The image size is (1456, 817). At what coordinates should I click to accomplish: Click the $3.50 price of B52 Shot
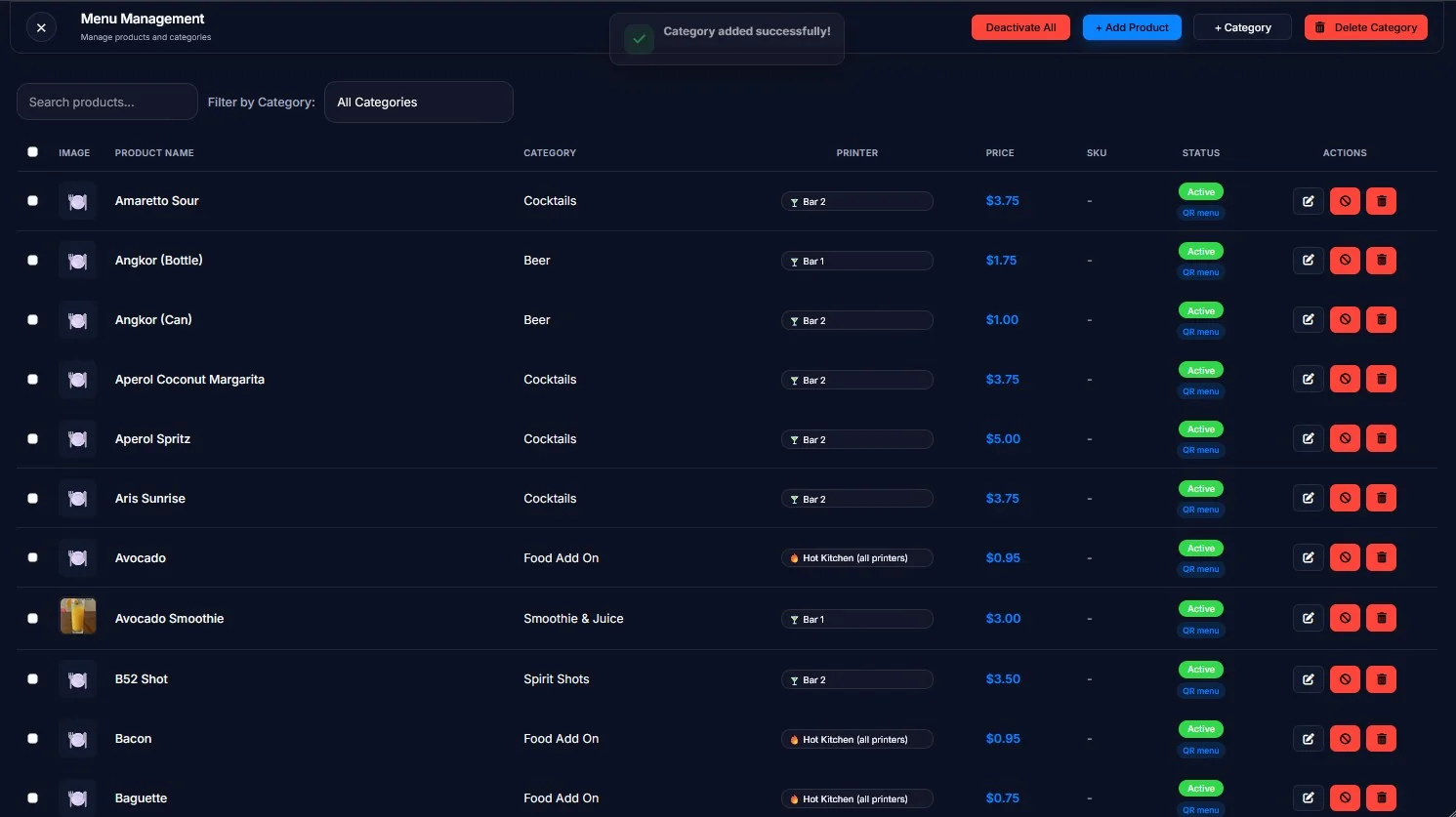click(x=1003, y=679)
